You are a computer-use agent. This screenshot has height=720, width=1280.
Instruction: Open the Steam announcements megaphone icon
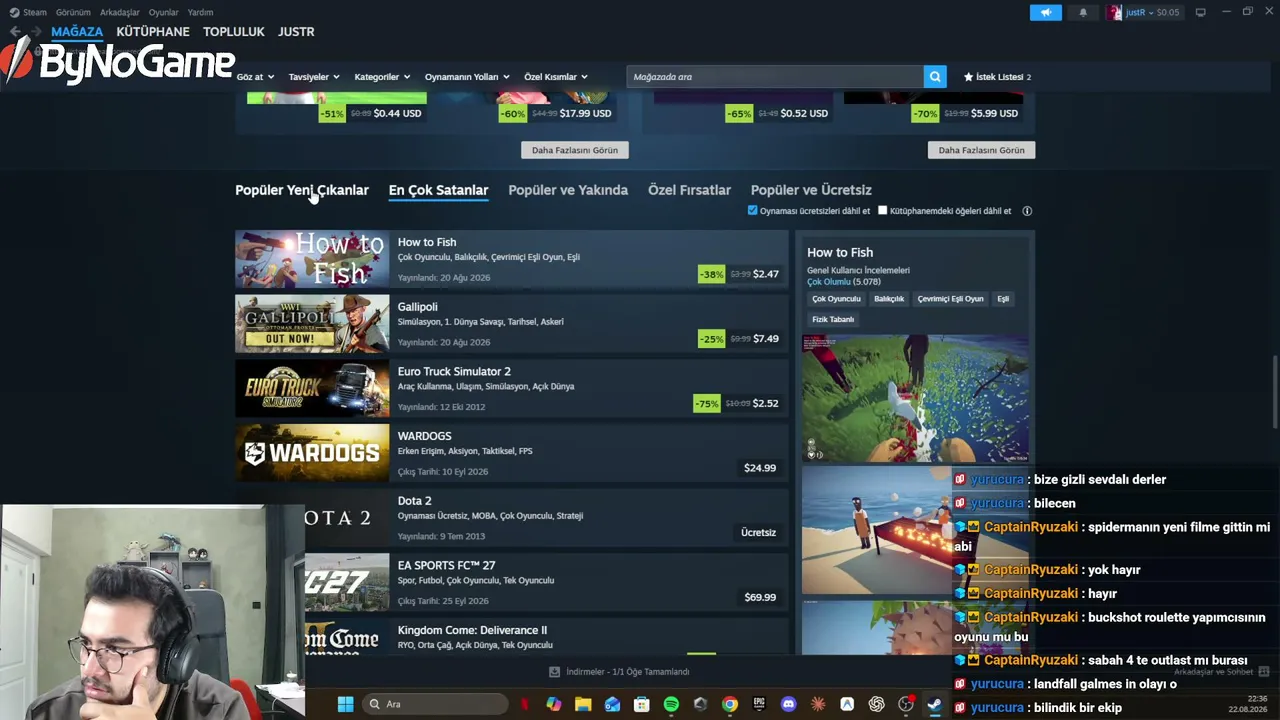point(1045,12)
